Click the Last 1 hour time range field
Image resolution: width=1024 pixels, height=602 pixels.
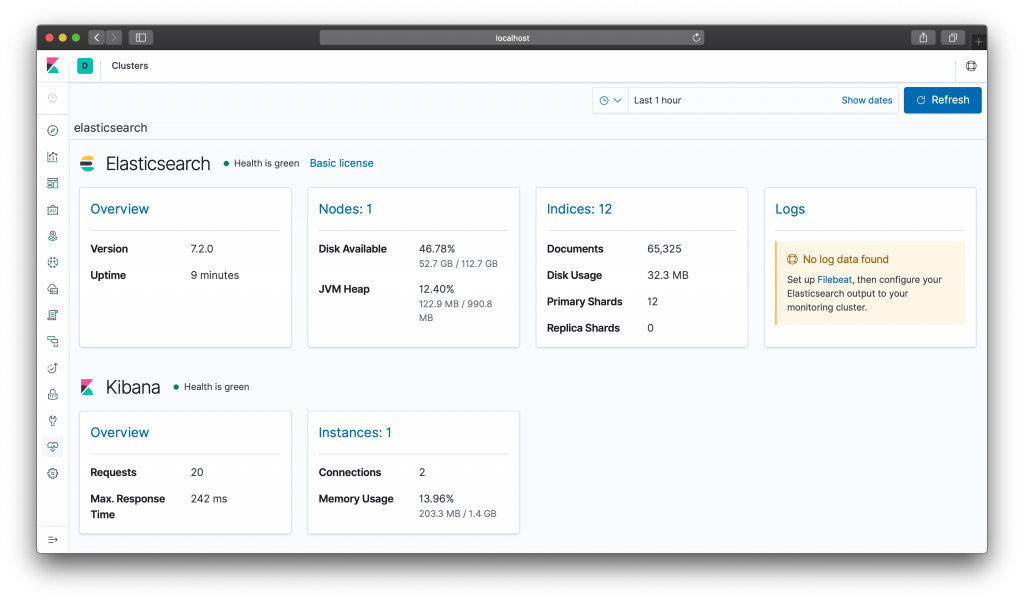(x=731, y=101)
